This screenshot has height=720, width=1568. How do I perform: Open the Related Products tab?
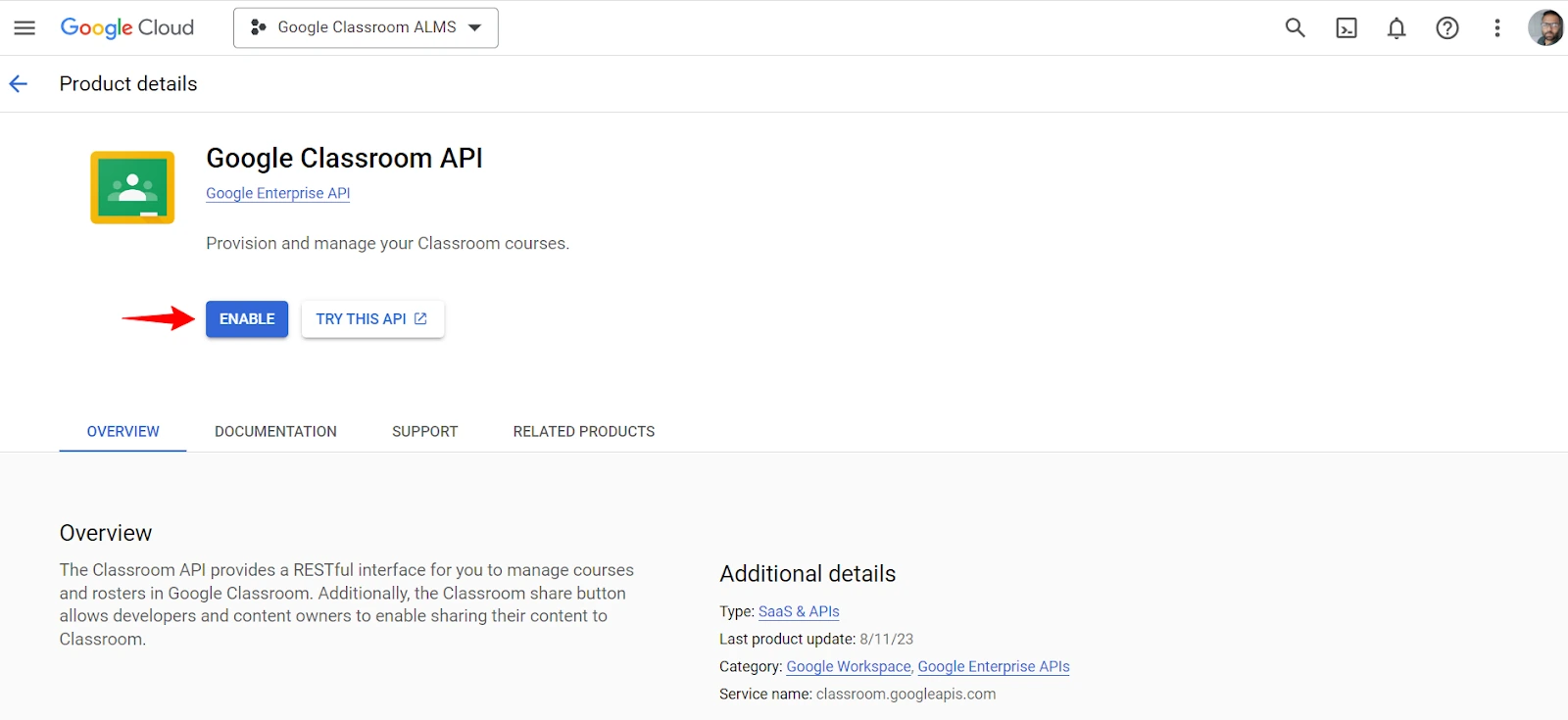coord(584,432)
